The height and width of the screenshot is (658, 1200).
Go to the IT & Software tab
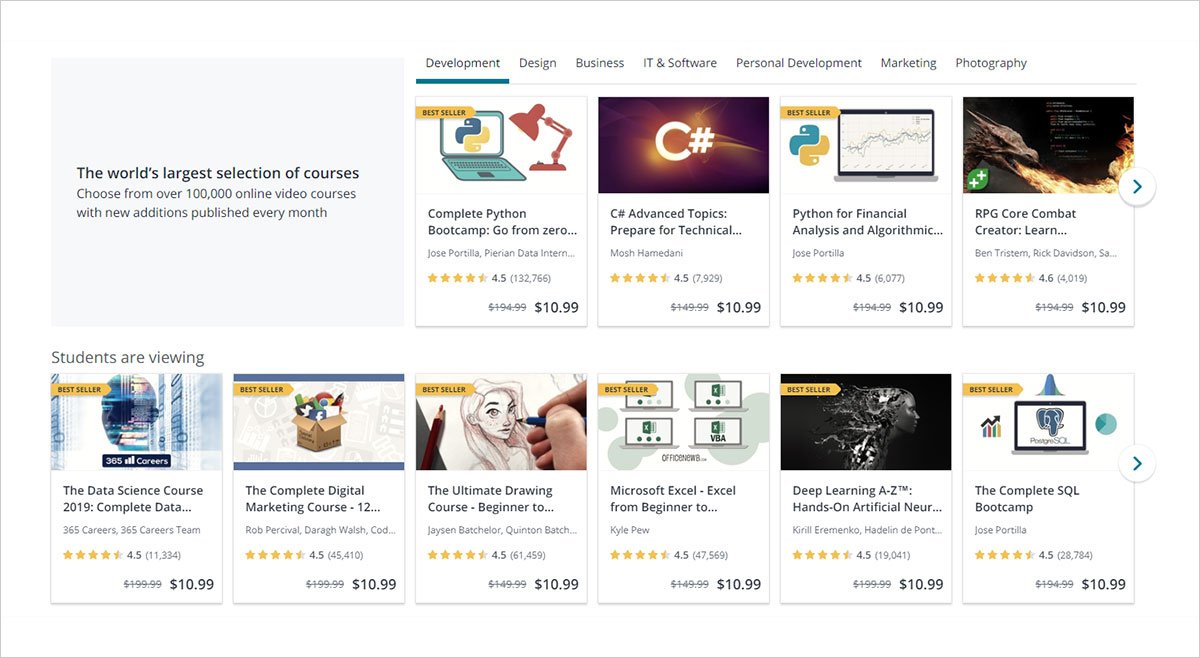680,63
